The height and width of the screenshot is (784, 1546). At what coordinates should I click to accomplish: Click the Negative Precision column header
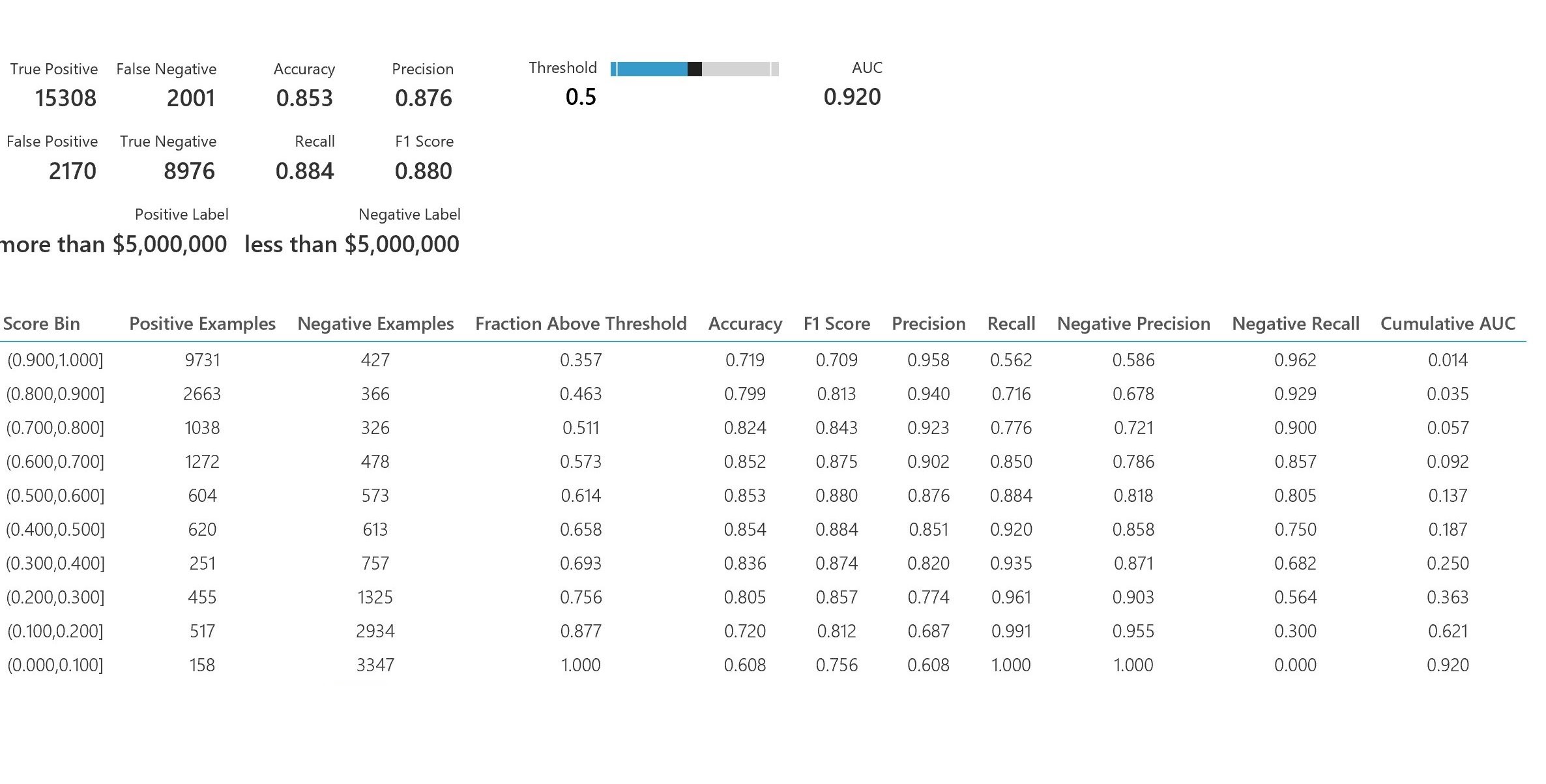[1133, 324]
